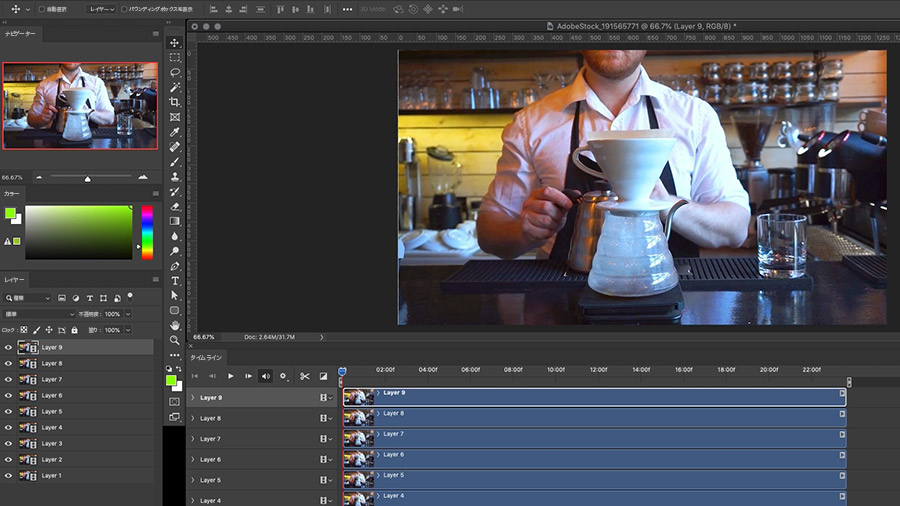
Task: Select Layer 3 in layers panel
Action: [52, 444]
